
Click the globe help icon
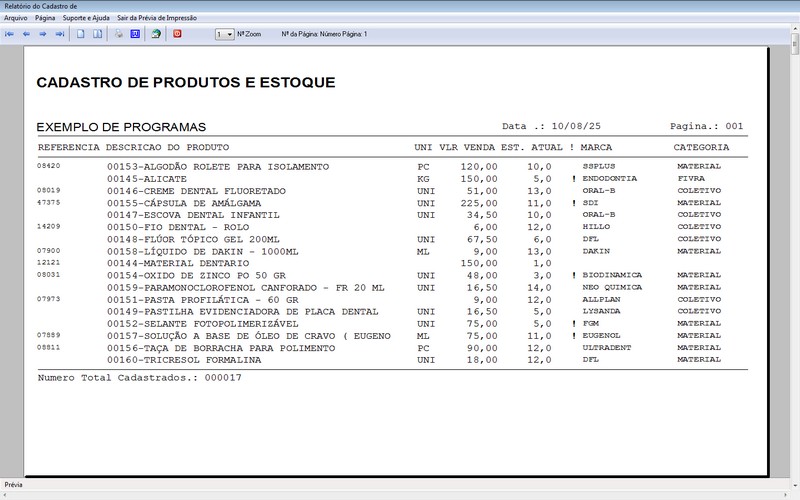click(x=156, y=34)
